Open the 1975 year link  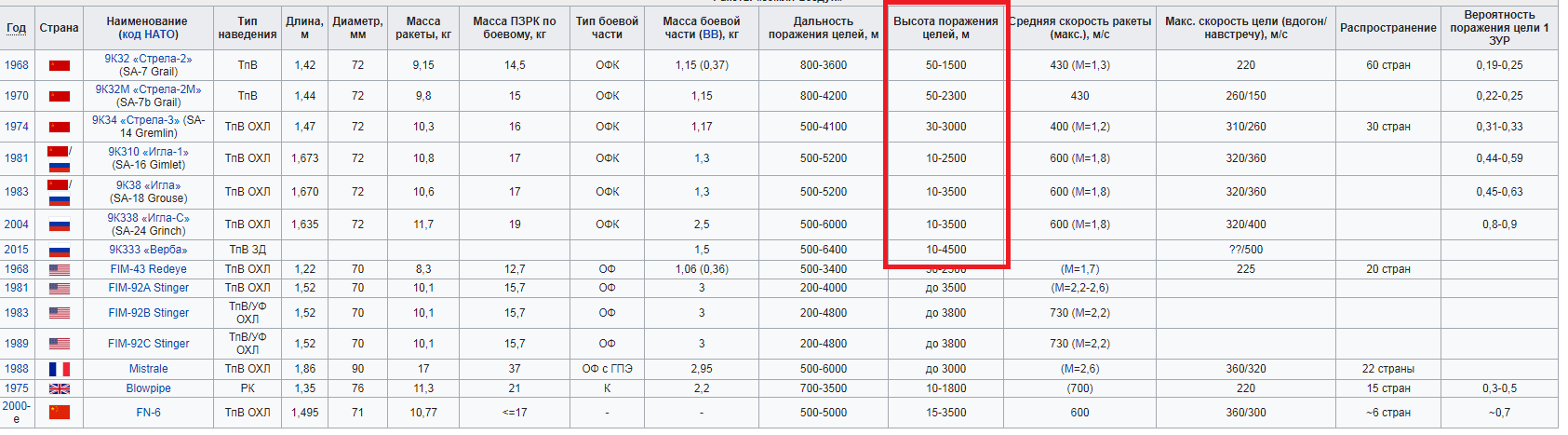(x=16, y=388)
